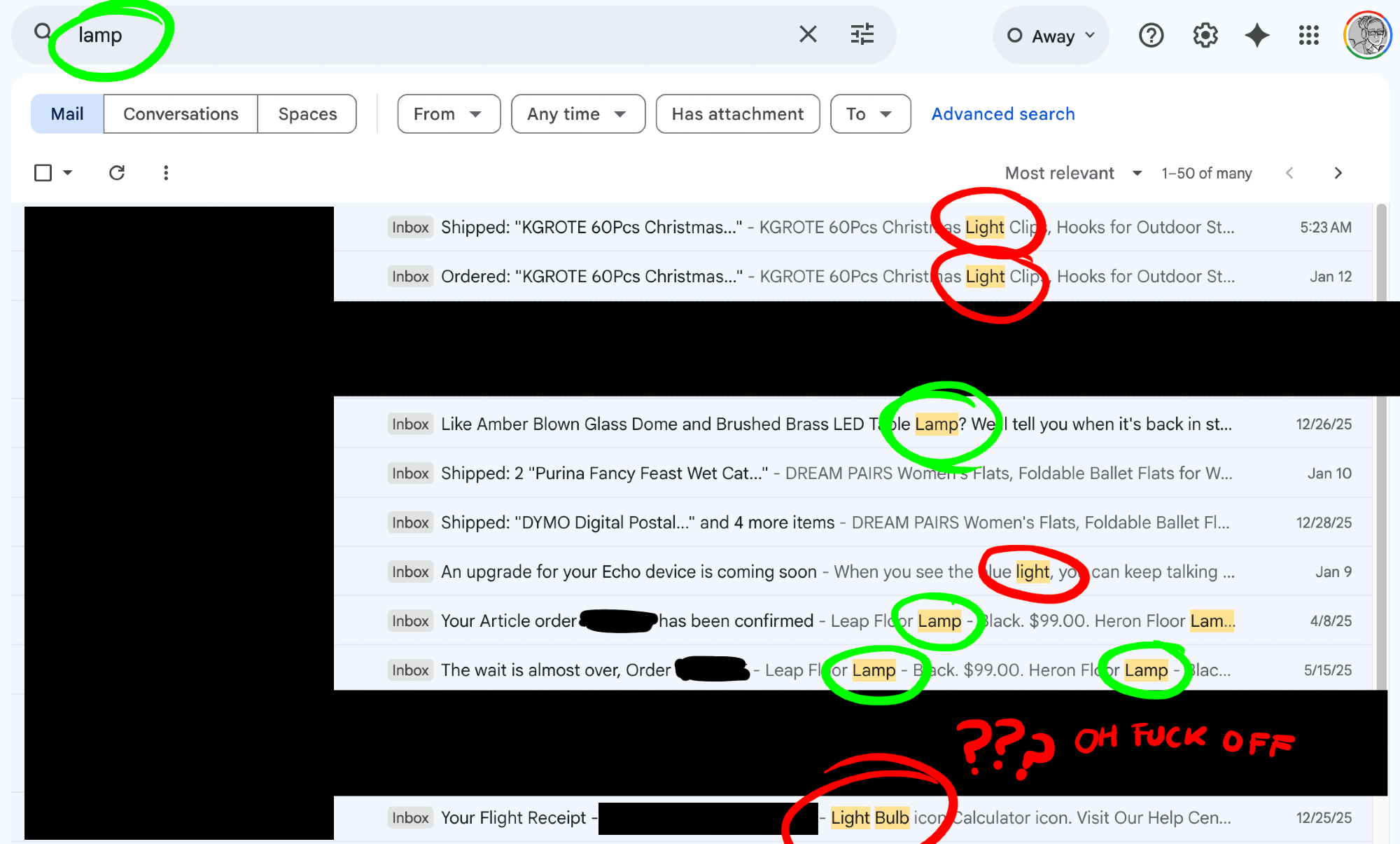
Task: Open the three-dot More options menu
Action: (x=166, y=172)
